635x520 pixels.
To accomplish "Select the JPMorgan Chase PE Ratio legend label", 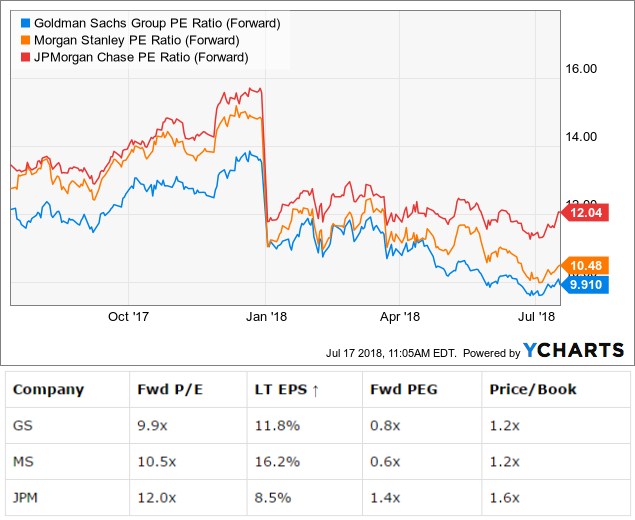I will 136,57.
